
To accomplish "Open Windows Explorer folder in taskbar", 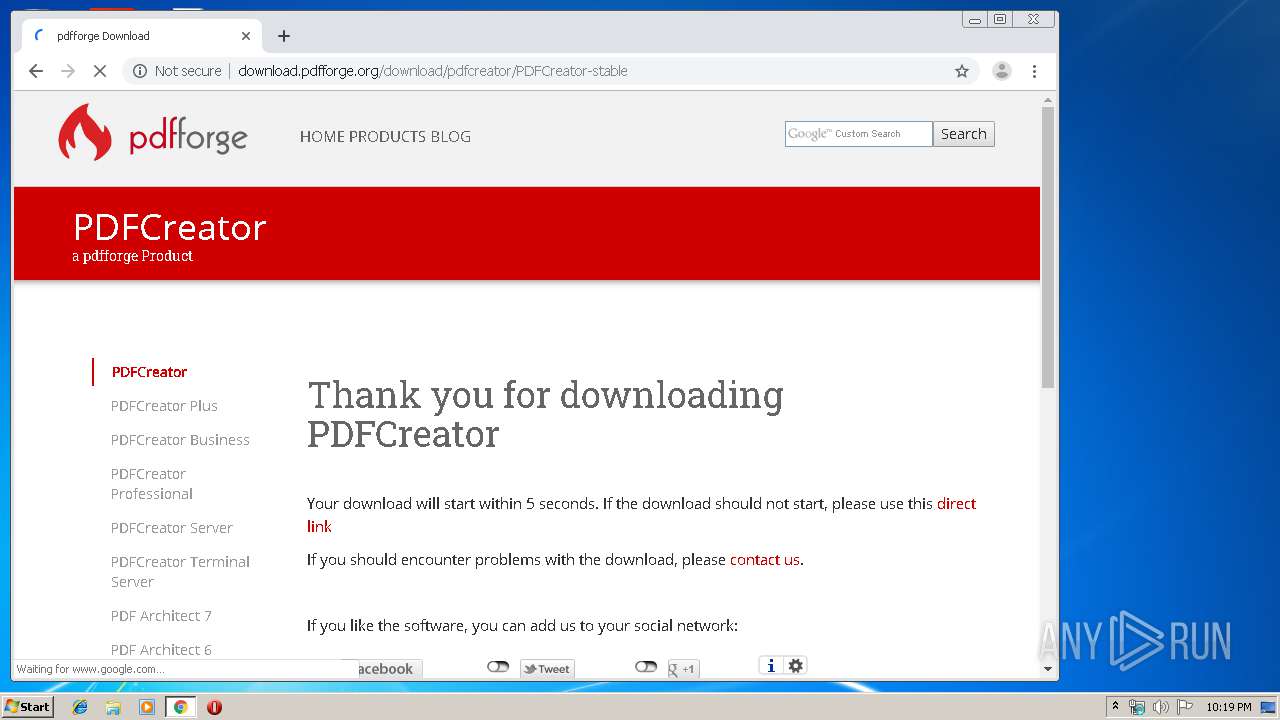I will point(113,707).
